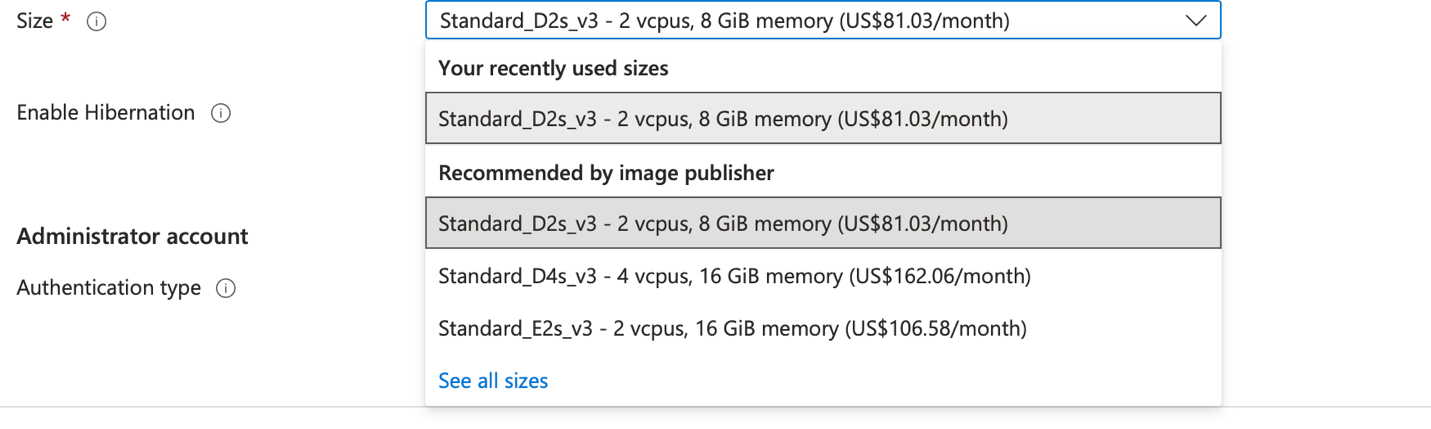Click the red required asterisk beside Size
The height and width of the screenshot is (429, 1431).
(x=66, y=20)
